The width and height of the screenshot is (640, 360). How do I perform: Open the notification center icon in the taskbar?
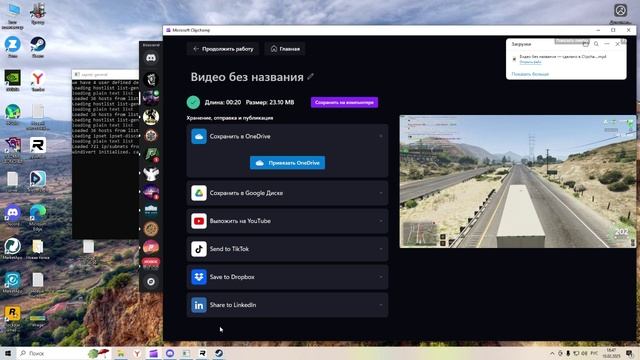click(x=630, y=353)
